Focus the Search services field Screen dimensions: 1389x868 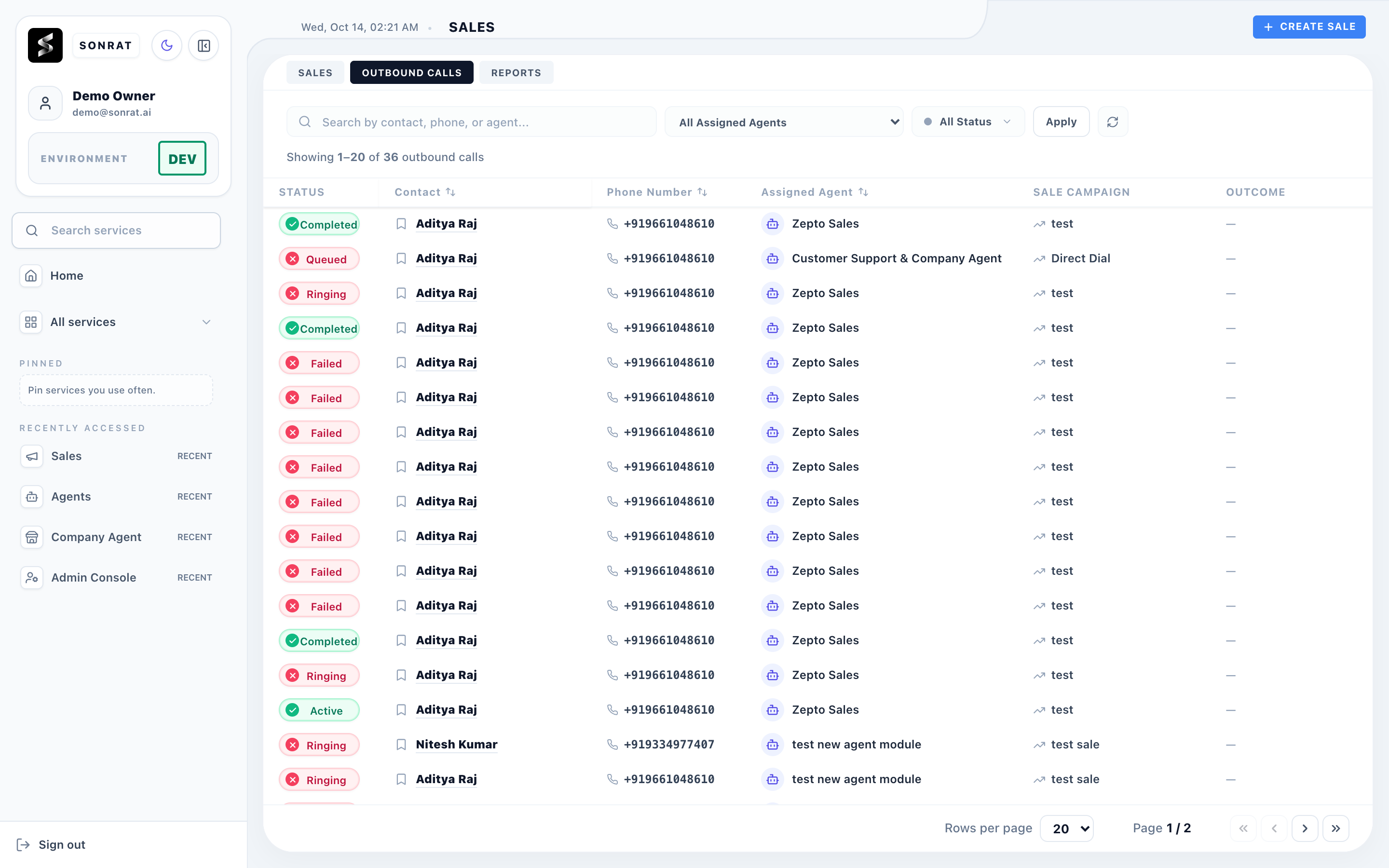116,231
